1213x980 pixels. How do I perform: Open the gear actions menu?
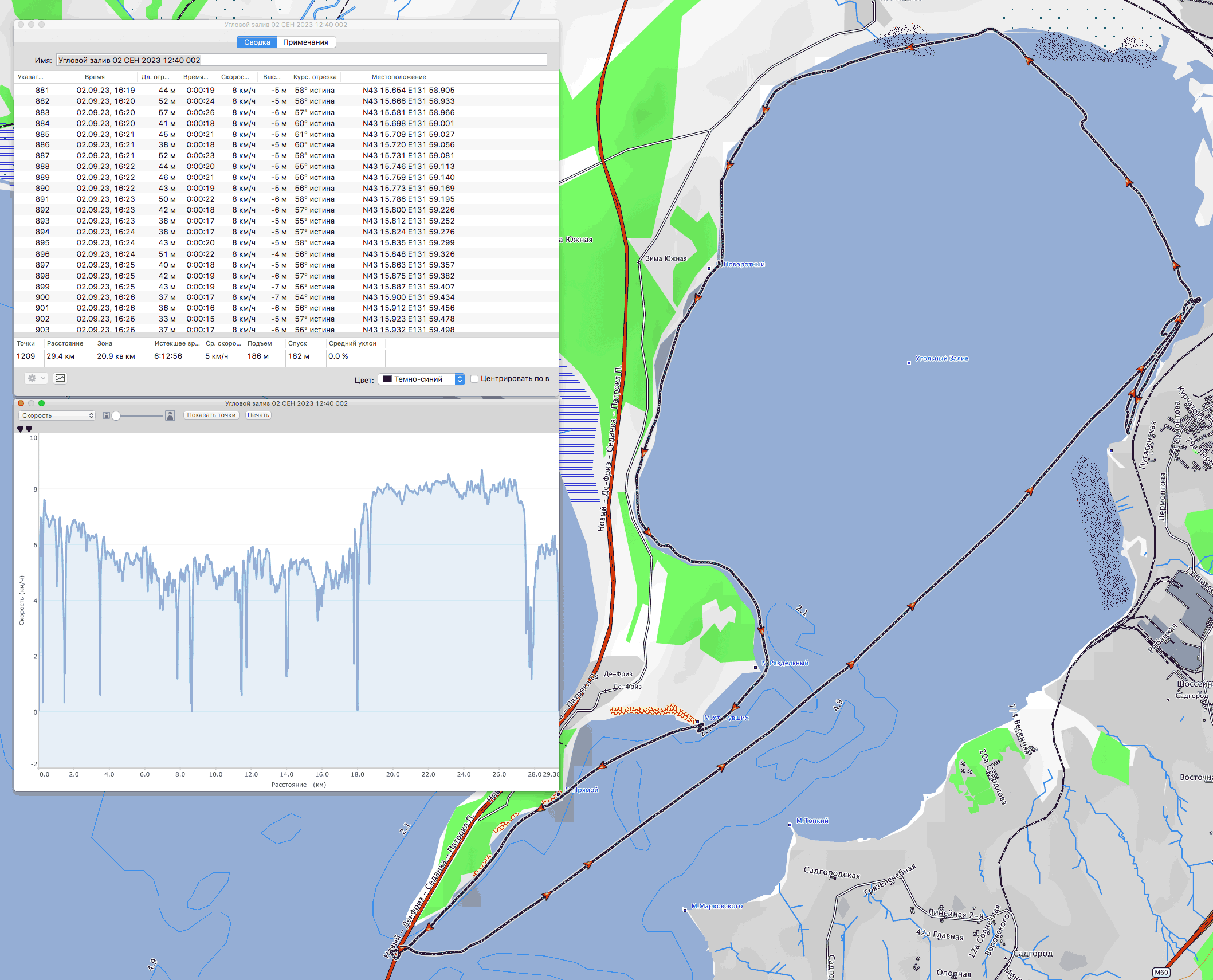click(x=36, y=378)
